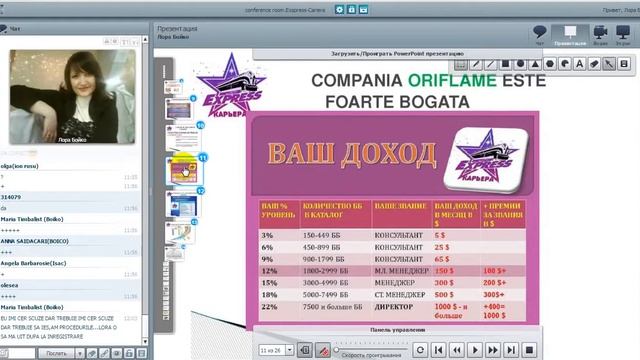Select chat user ANNA SAIDACARI(BOICO)

[x=34, y=241]
